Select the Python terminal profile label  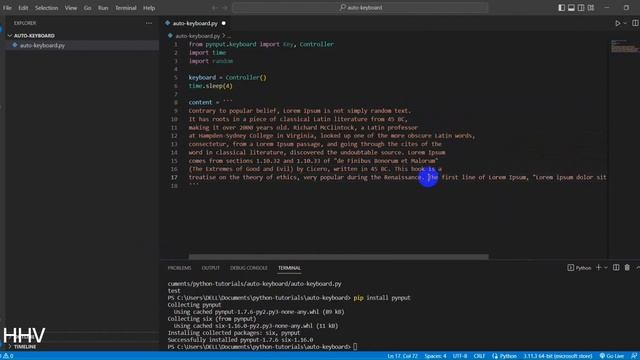pyautogui.click(x=579, y=268)
